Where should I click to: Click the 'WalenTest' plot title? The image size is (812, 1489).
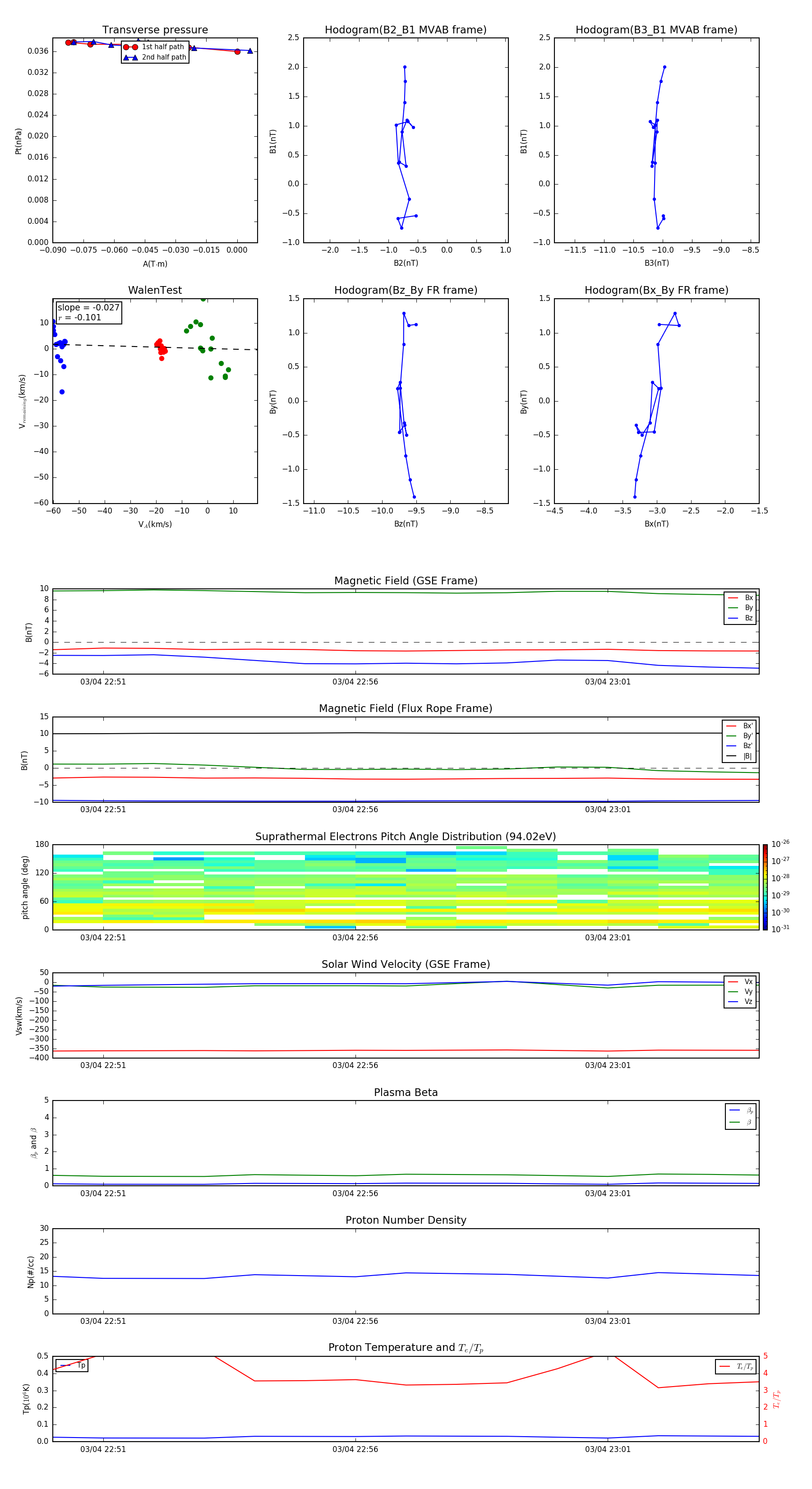(155, 290)
